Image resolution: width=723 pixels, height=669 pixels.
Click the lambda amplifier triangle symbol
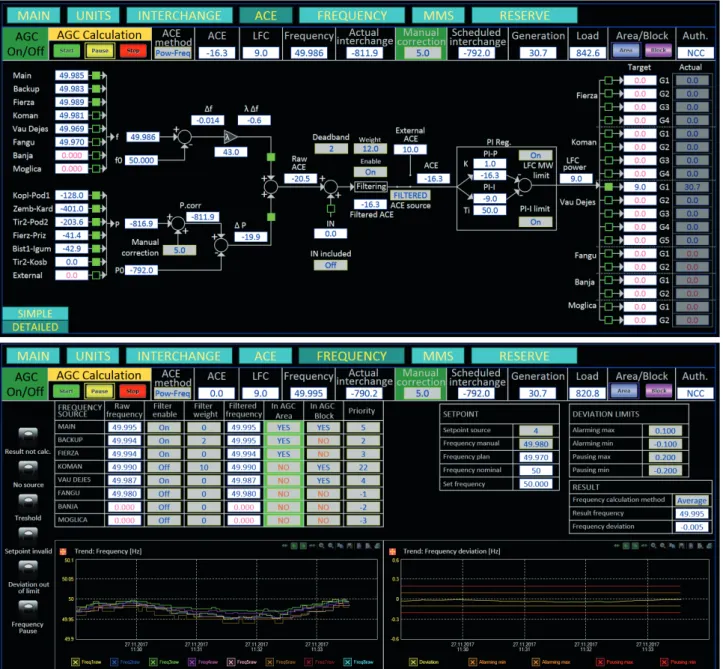230,137
